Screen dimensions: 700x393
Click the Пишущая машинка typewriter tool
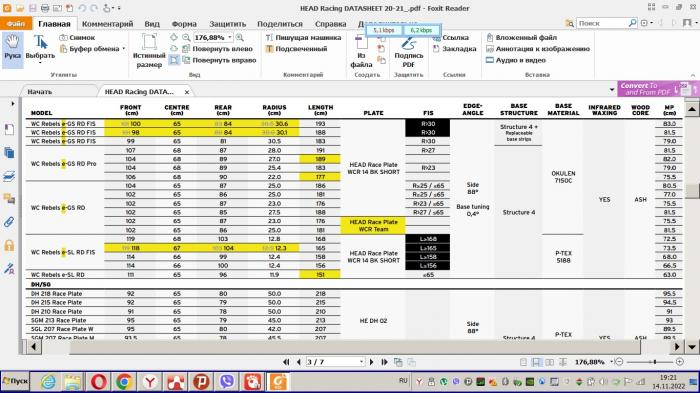point(303,38)
